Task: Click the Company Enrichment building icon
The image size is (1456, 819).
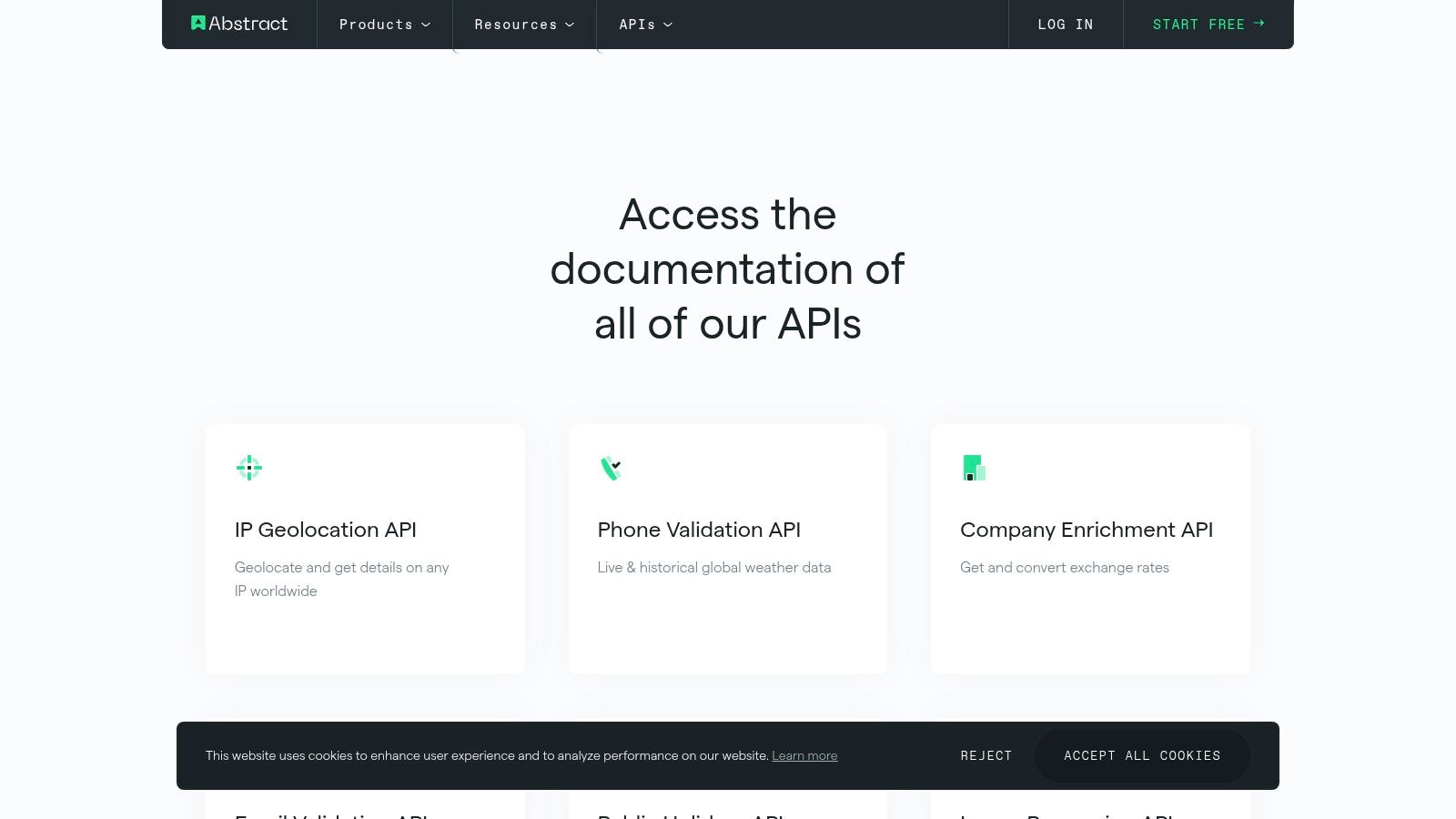Action: click(974, 468)
